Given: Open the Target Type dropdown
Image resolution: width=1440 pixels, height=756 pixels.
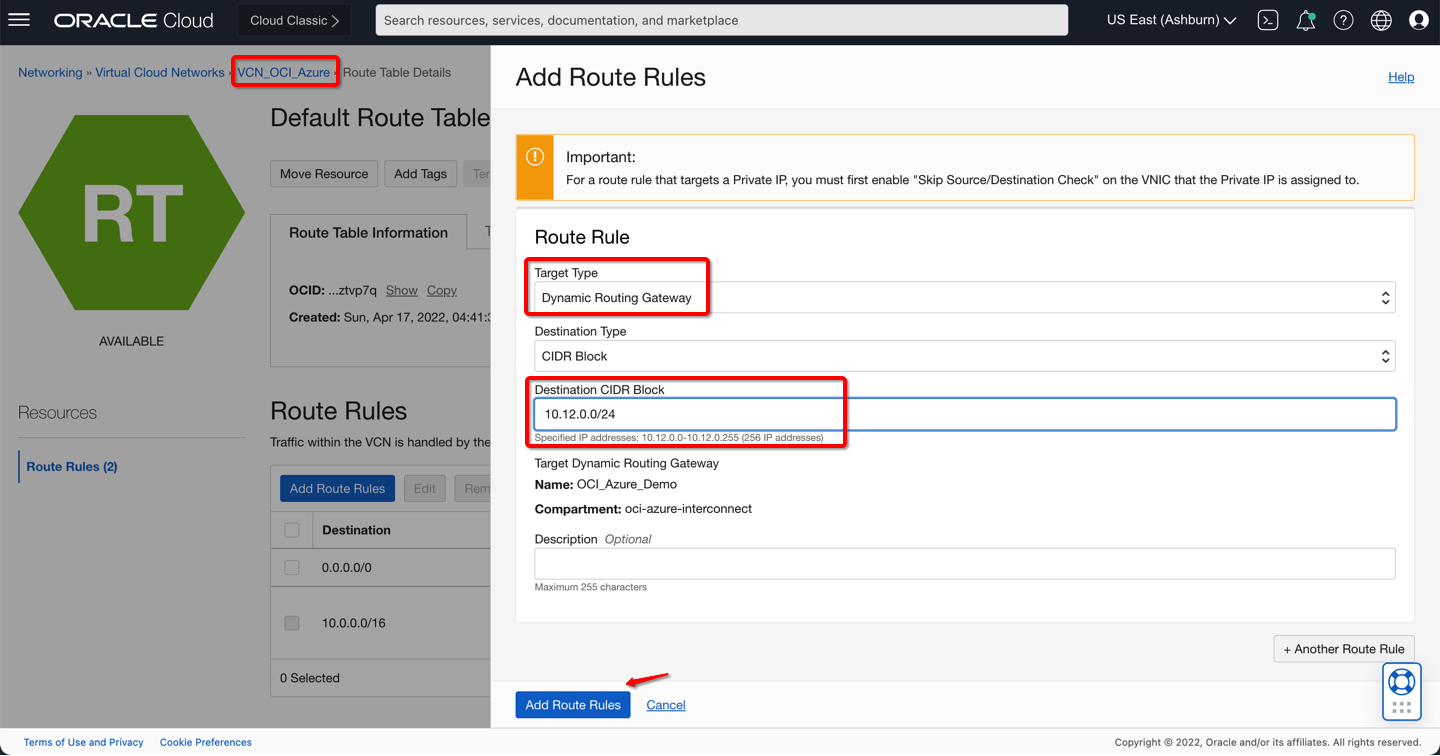Looking at the screenshot, I should 964,298.
